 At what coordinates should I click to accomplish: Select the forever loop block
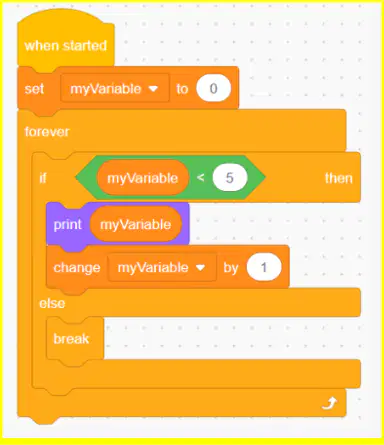click(x=182, y=131)
